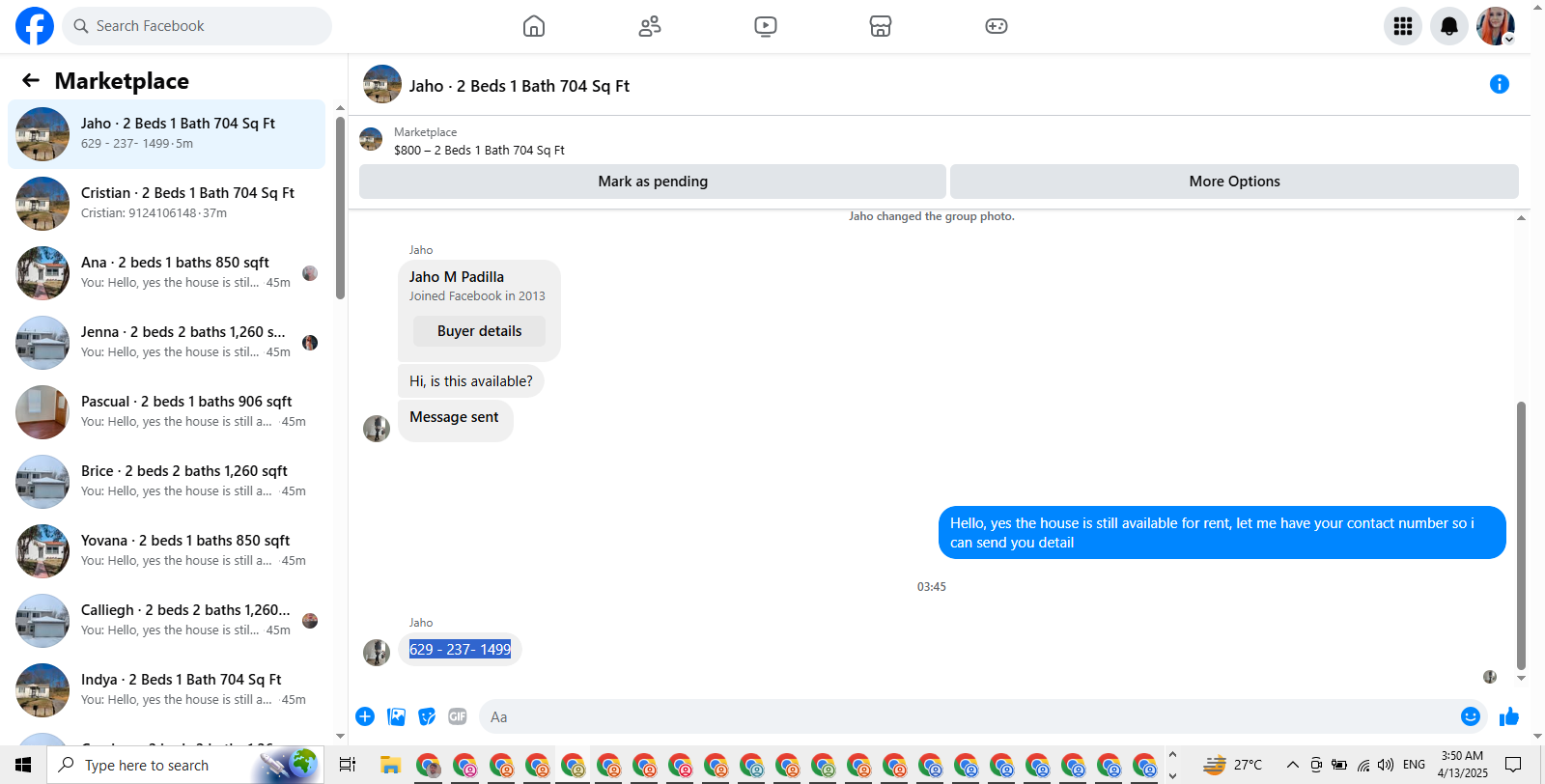Choose a sticker from the sticker icon
This screenshot has height=784, width=1545.
point(427,716)
